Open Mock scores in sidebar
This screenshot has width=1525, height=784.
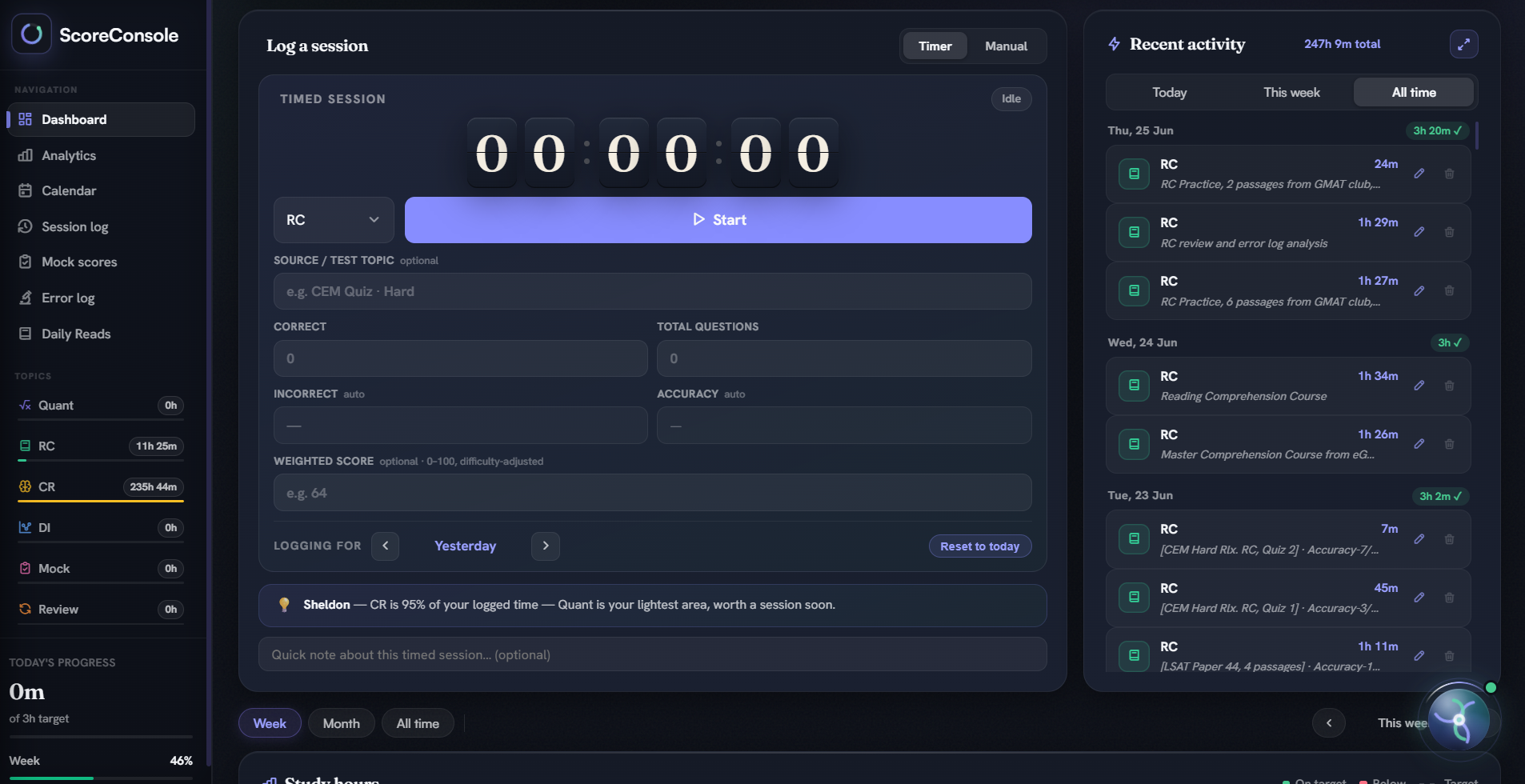[x=101, y=262]
